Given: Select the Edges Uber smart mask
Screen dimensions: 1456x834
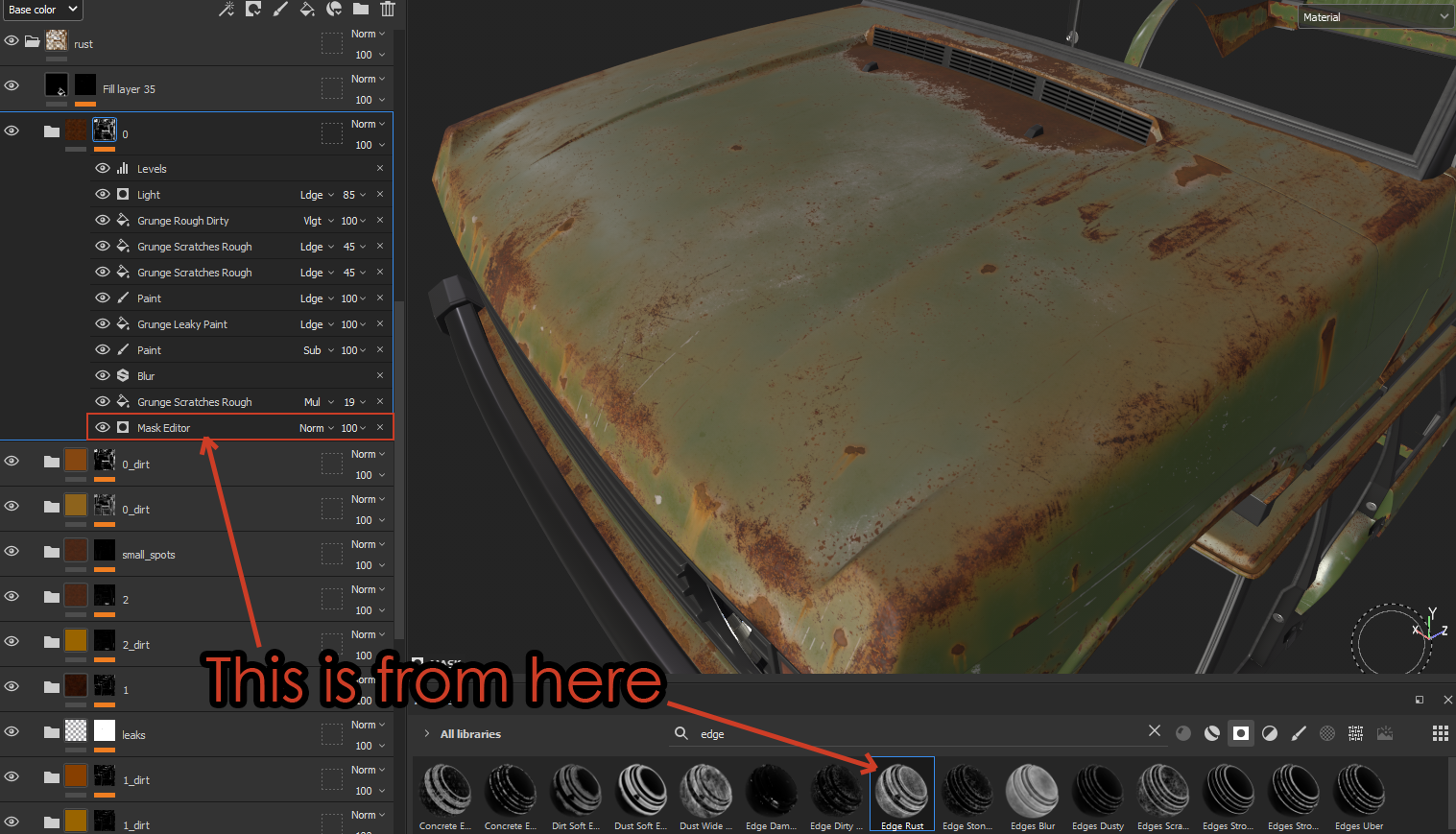Looking at the screenshot, I should 1359,794.
